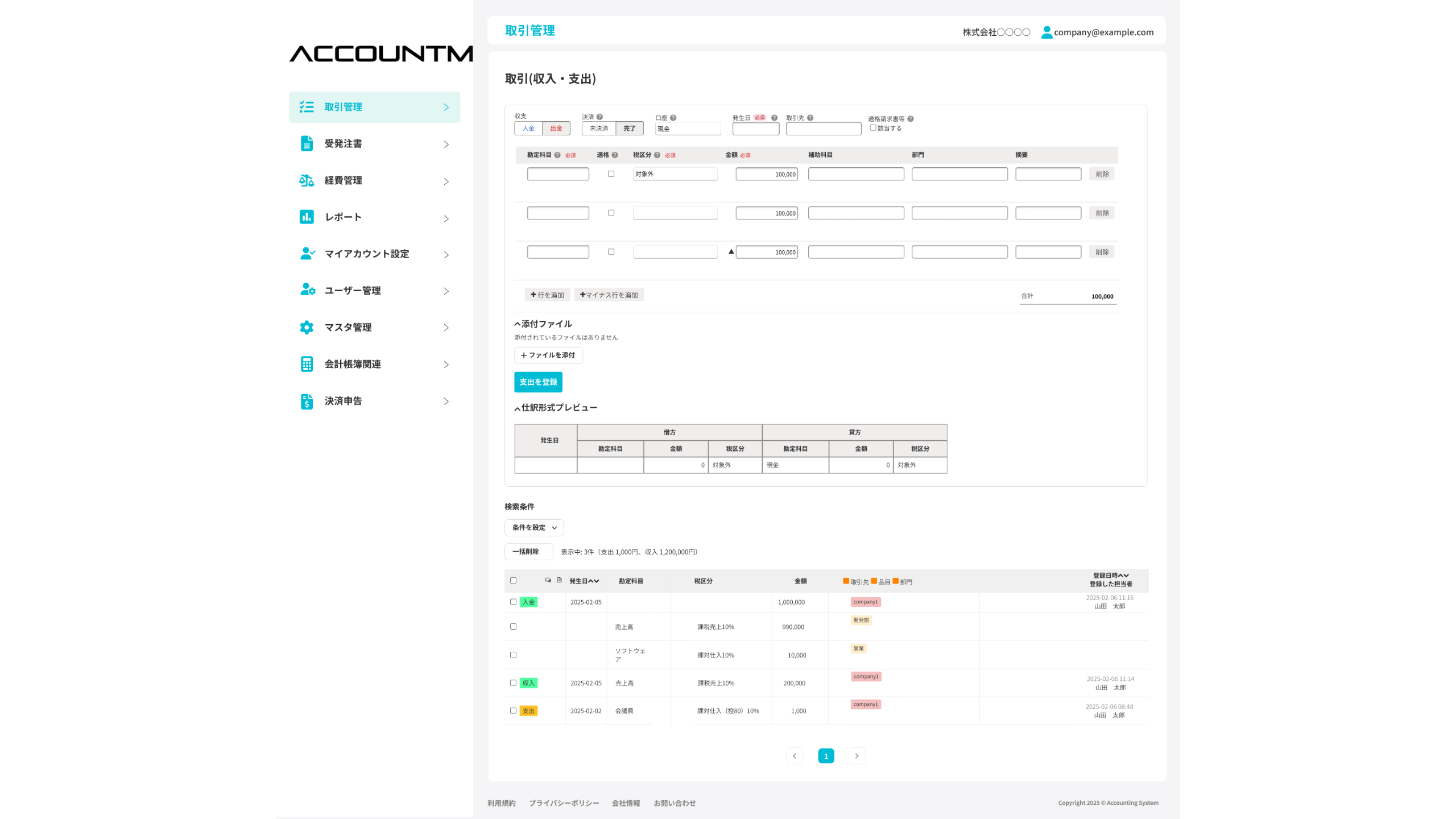Image resolution: width=1456 pixels, height=819 pixels.
Task: Select the 出金 toggle option
Action: point(556,129)
